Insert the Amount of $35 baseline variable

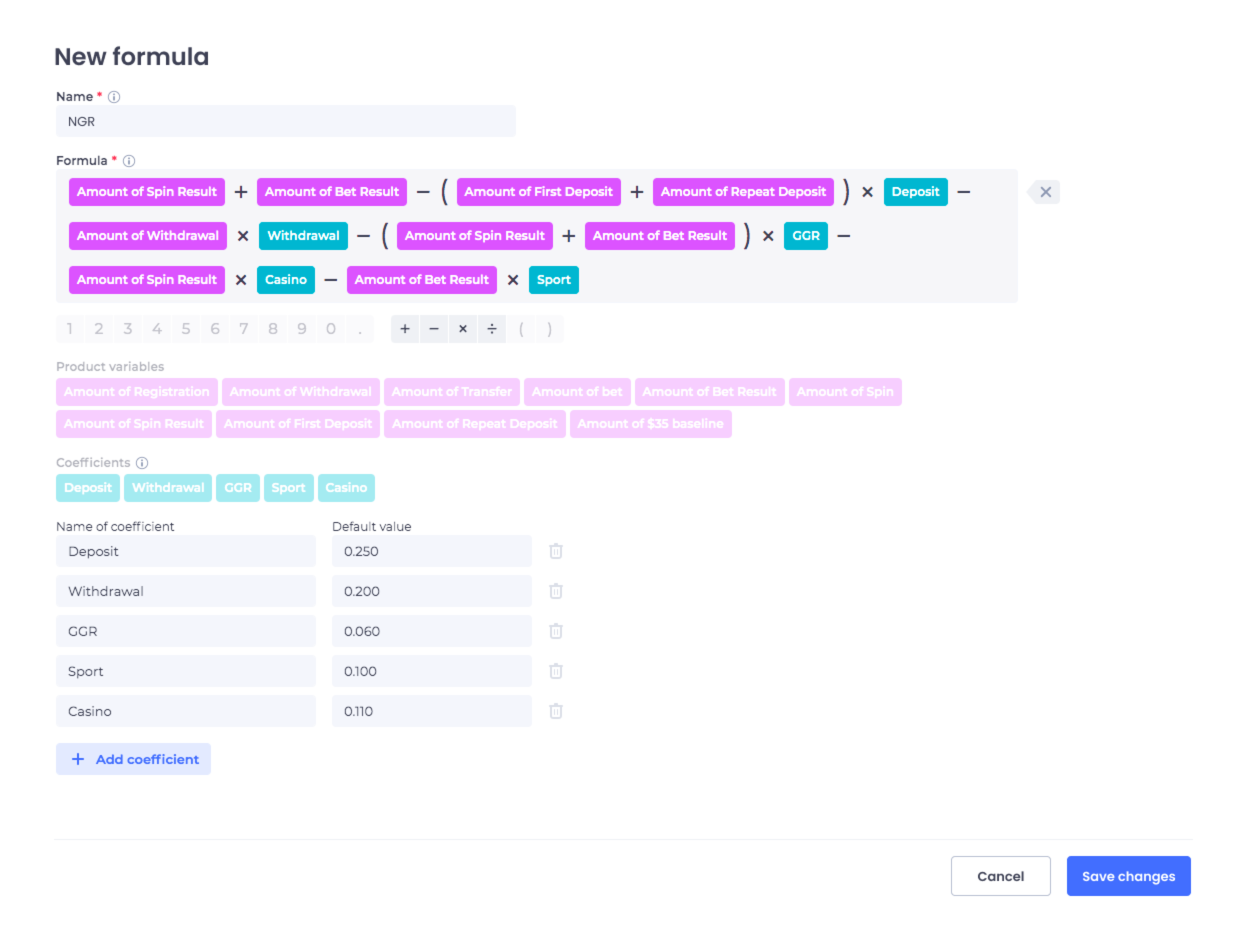point(650,424)
